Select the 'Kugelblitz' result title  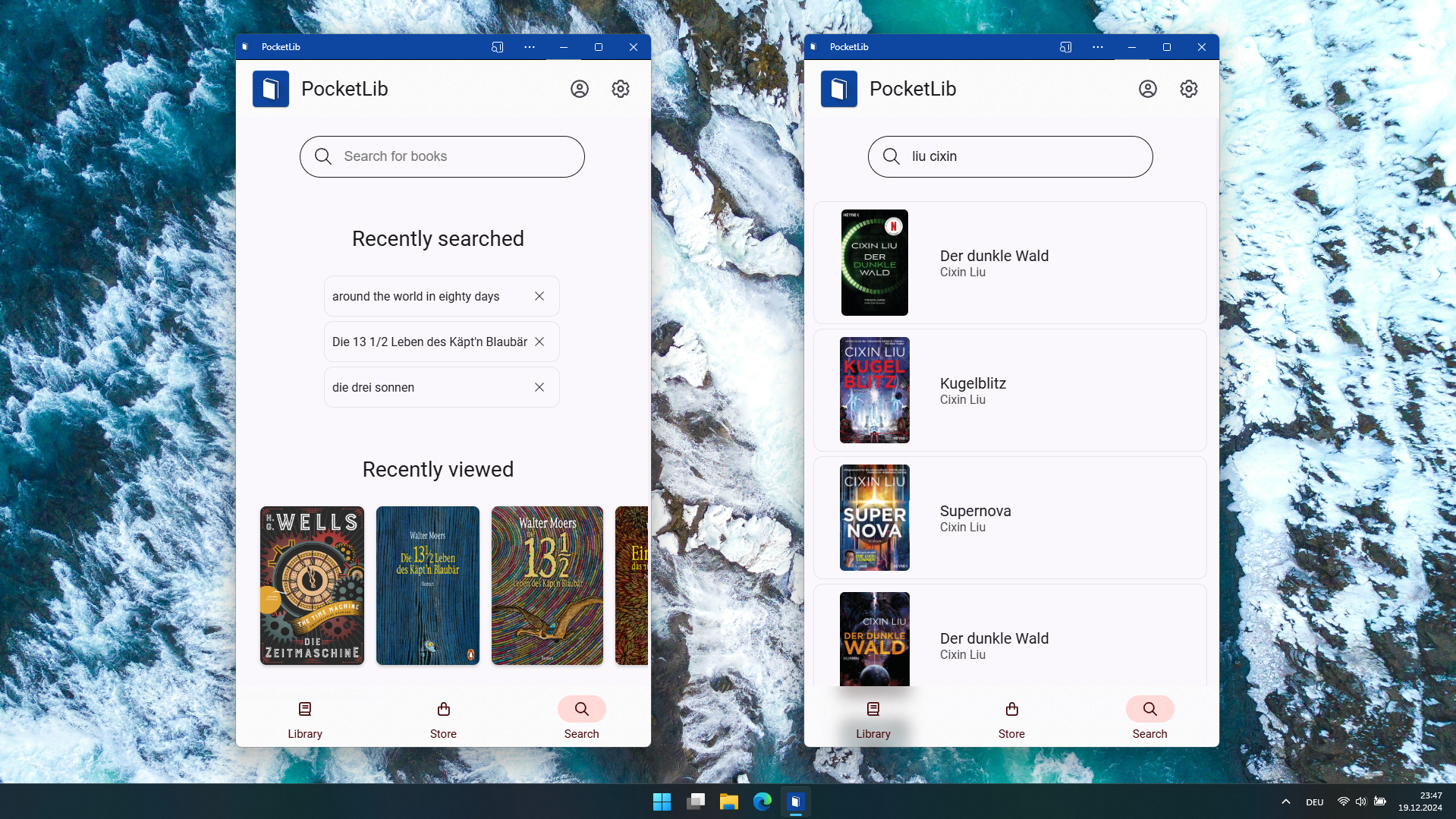pyautogui.click(x=973, y=383)
